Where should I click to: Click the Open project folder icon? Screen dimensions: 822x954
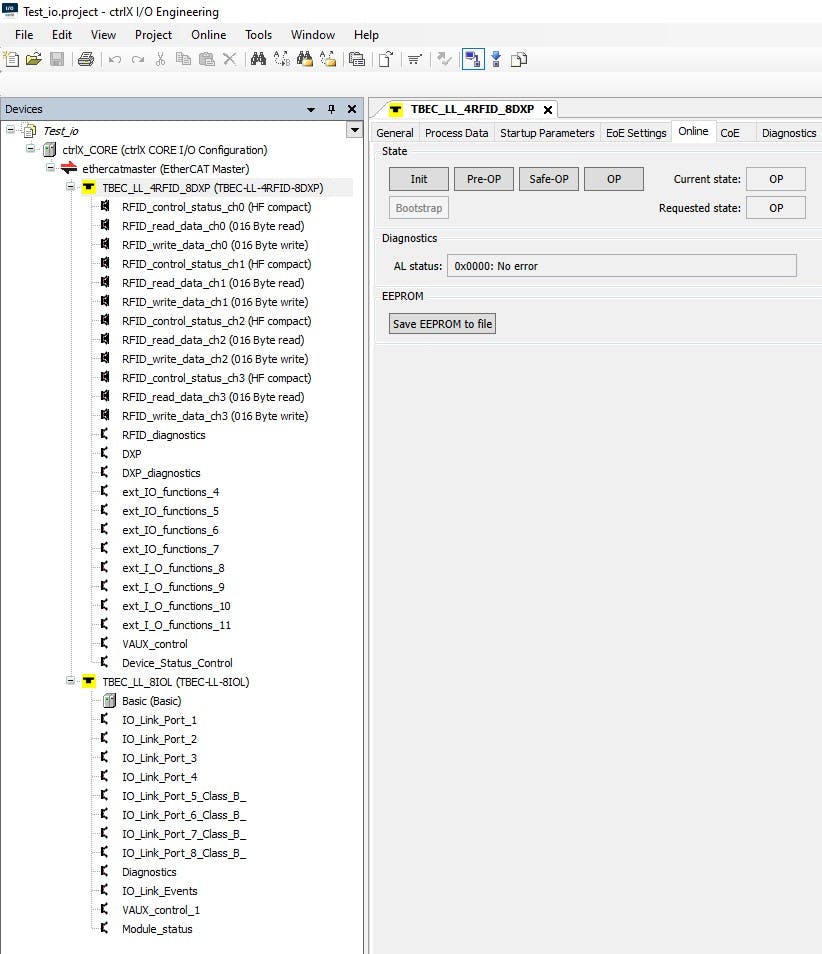pyautogui.click(x=34, y=59)
